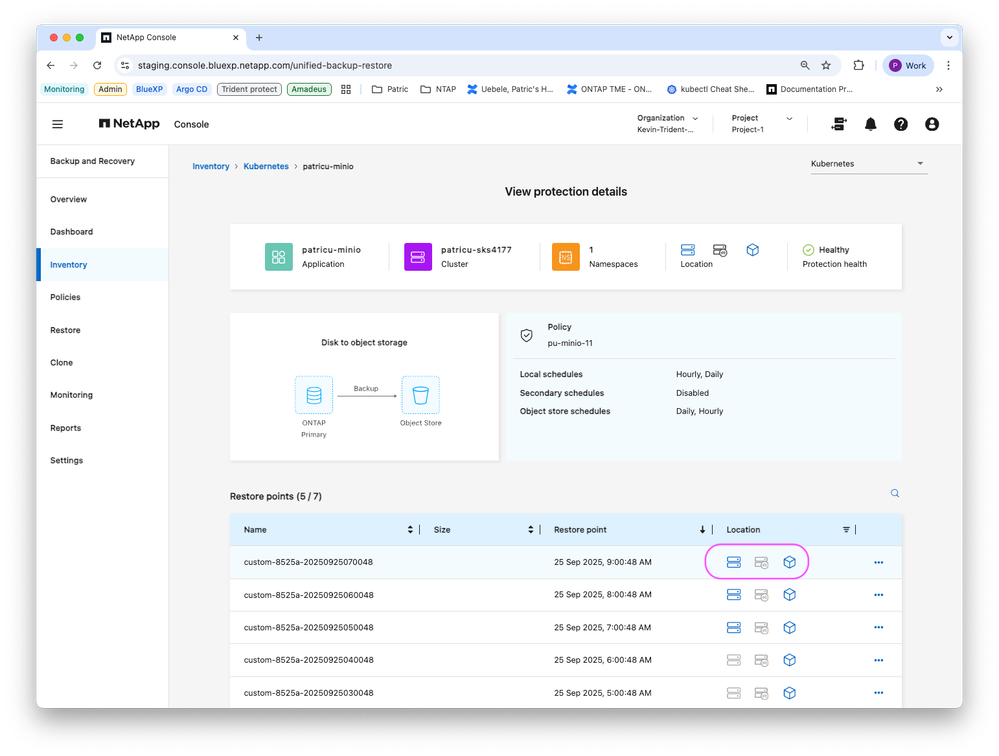The height and width of the screenshot is (756, 999).
Task: Reload the page in browser
Action: pyautogui.click(x=97, y=65)
